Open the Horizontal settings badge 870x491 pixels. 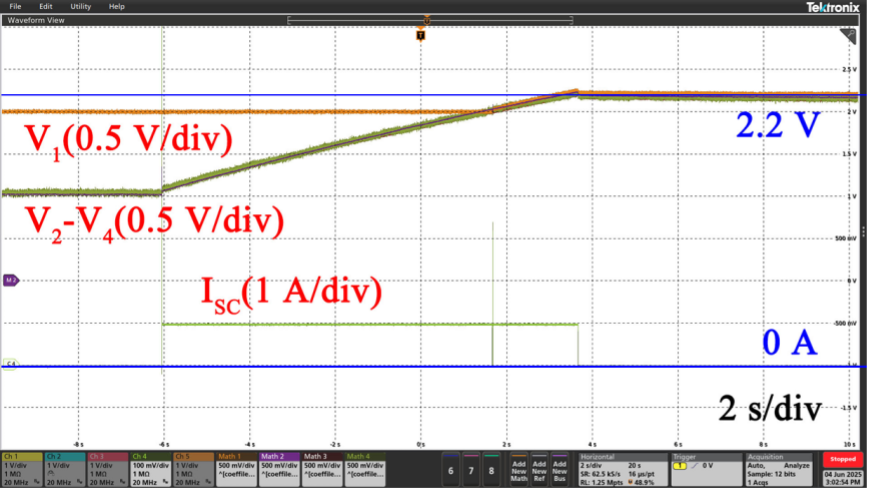(621, 469)
